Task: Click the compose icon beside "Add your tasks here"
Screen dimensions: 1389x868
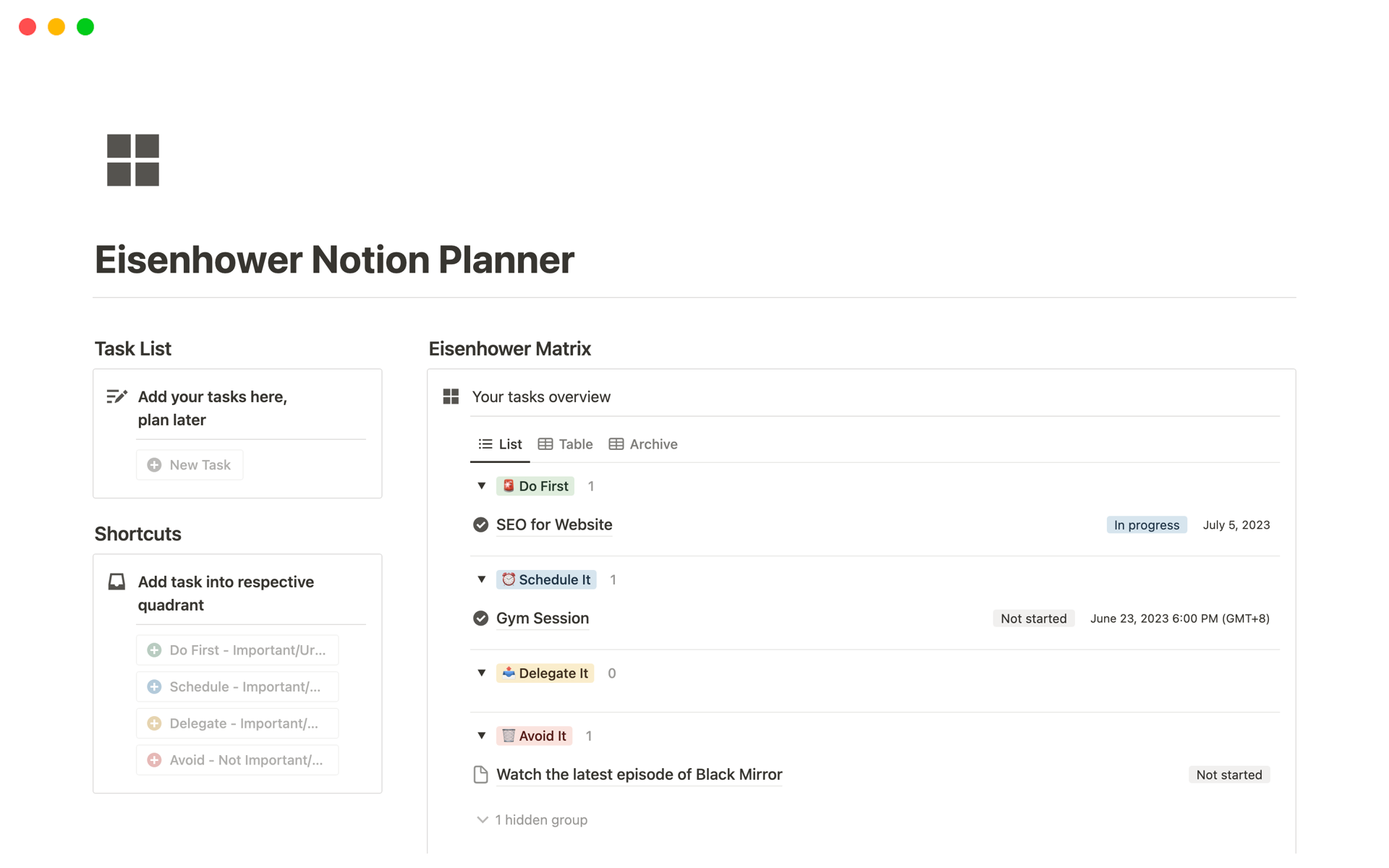Action: tap(116, 396)
